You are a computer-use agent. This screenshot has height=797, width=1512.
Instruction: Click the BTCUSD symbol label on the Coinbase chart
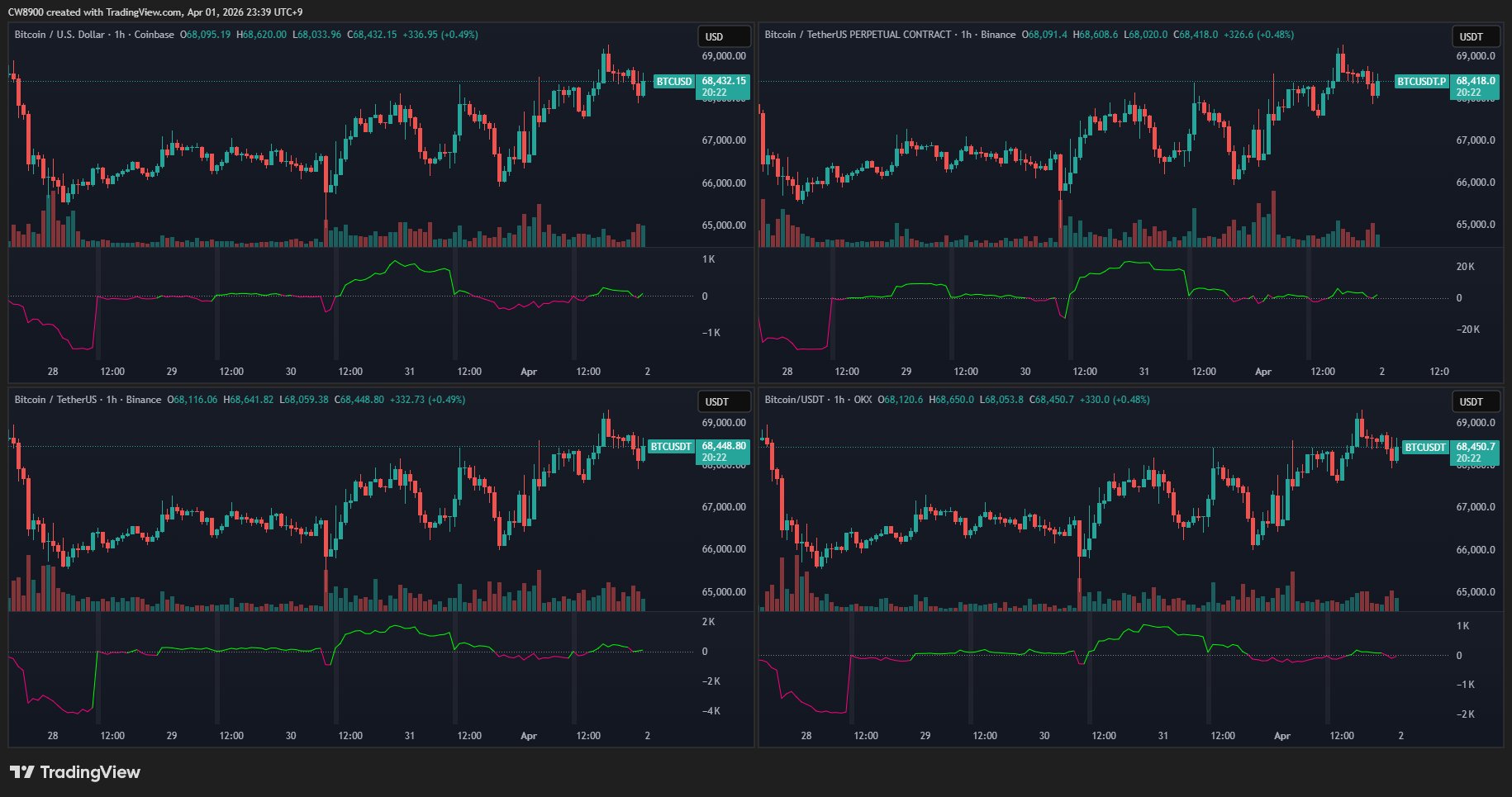(674, 82)
